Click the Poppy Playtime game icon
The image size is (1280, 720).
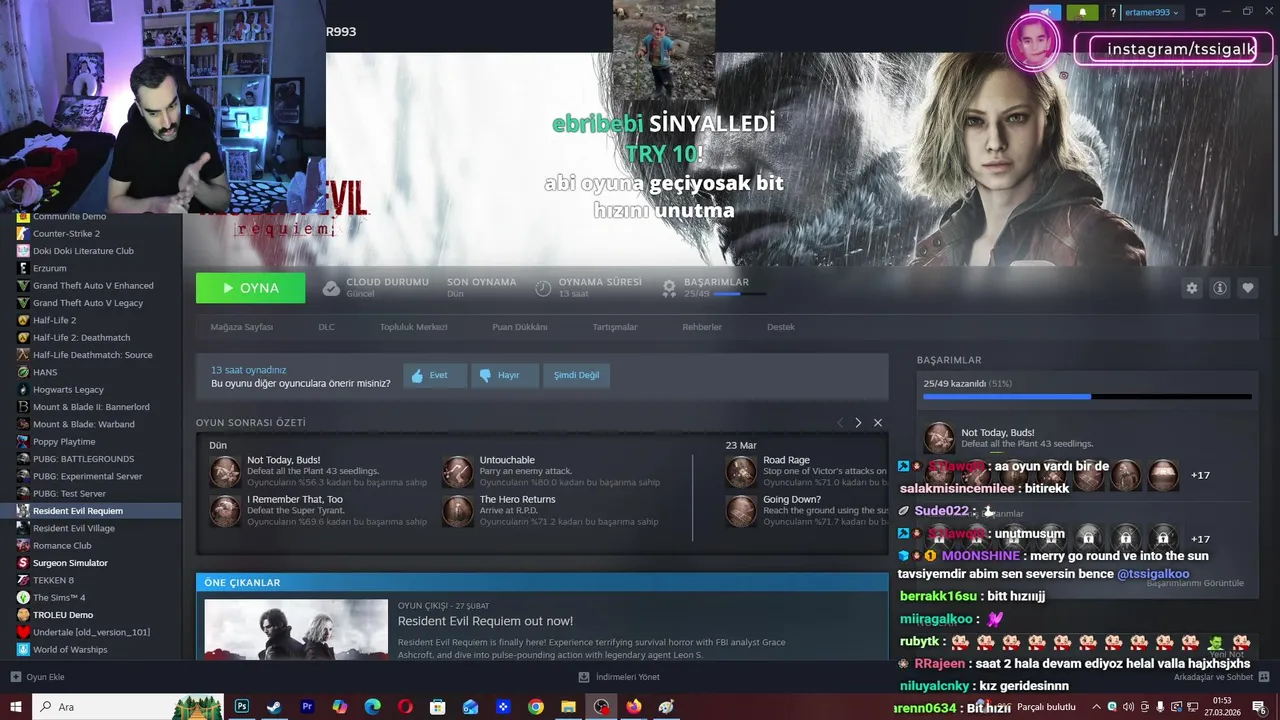pyautogui.click(x=24, y=442)
